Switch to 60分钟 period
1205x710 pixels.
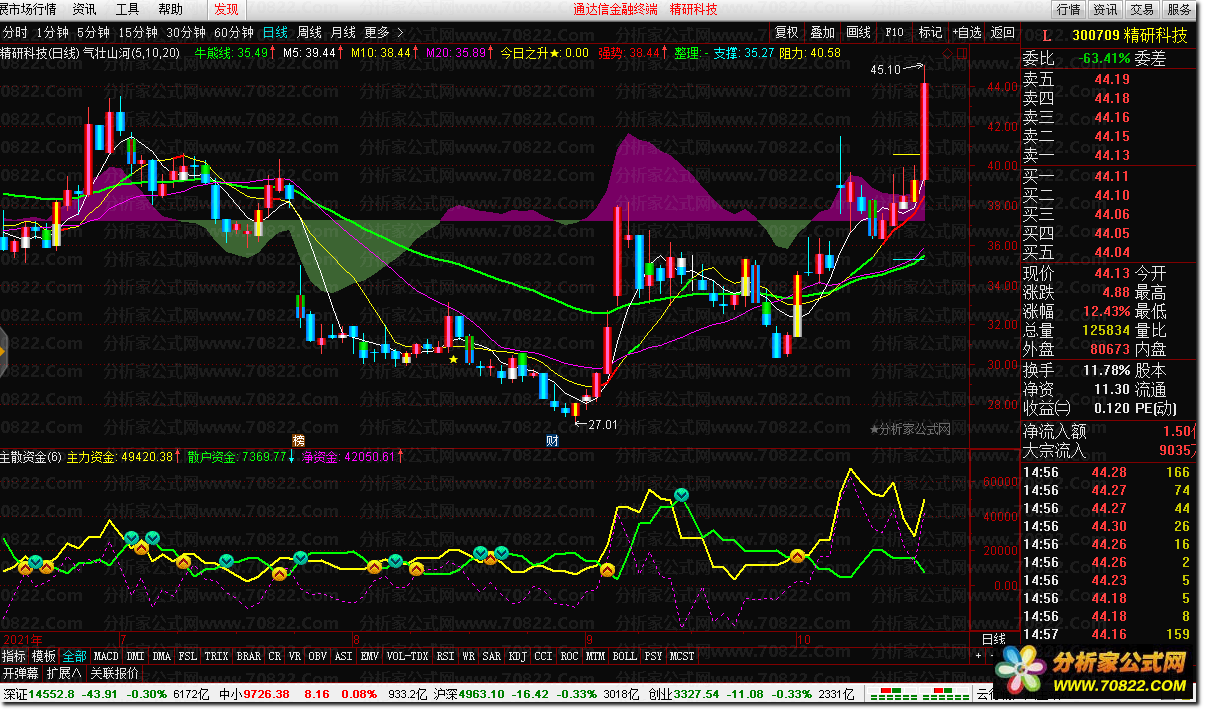[233, 32]
